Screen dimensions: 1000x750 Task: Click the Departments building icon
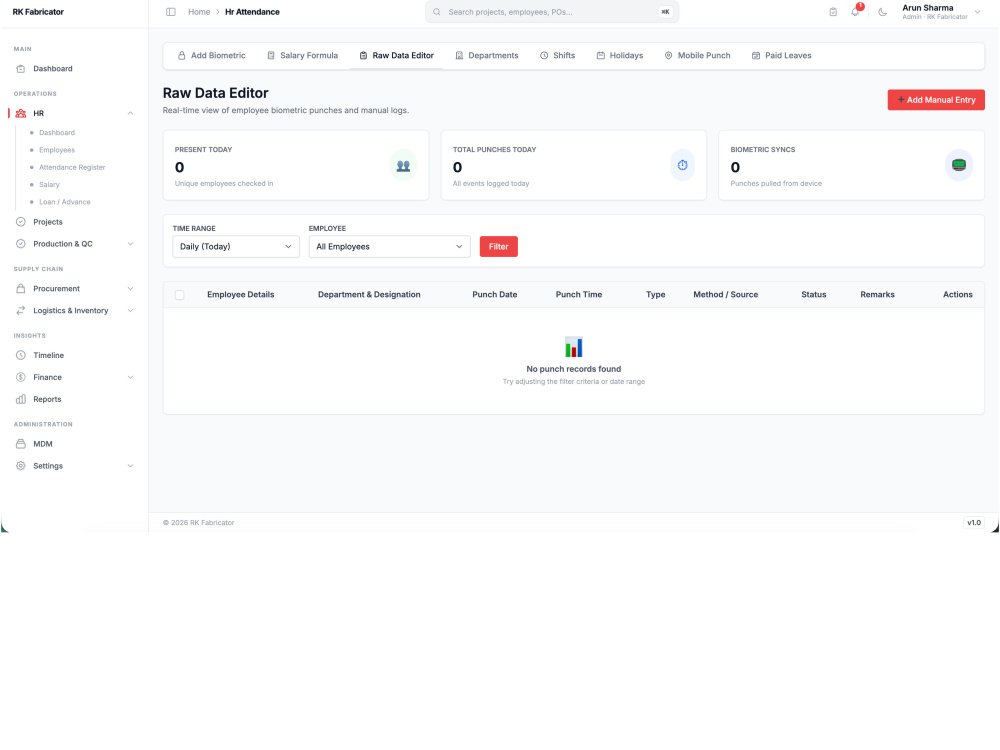[x=459, y=55]
